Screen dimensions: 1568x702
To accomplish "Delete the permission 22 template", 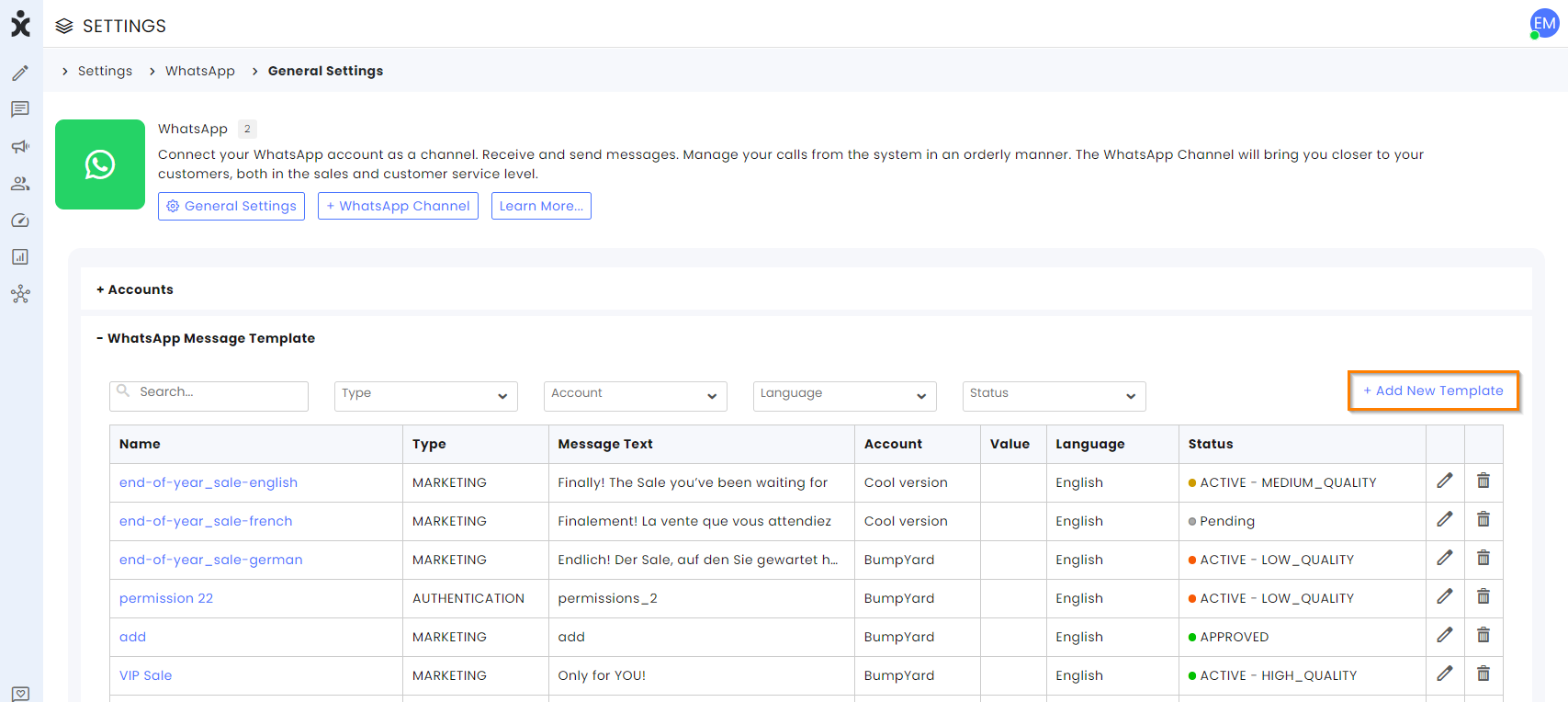I will 1483,596.
